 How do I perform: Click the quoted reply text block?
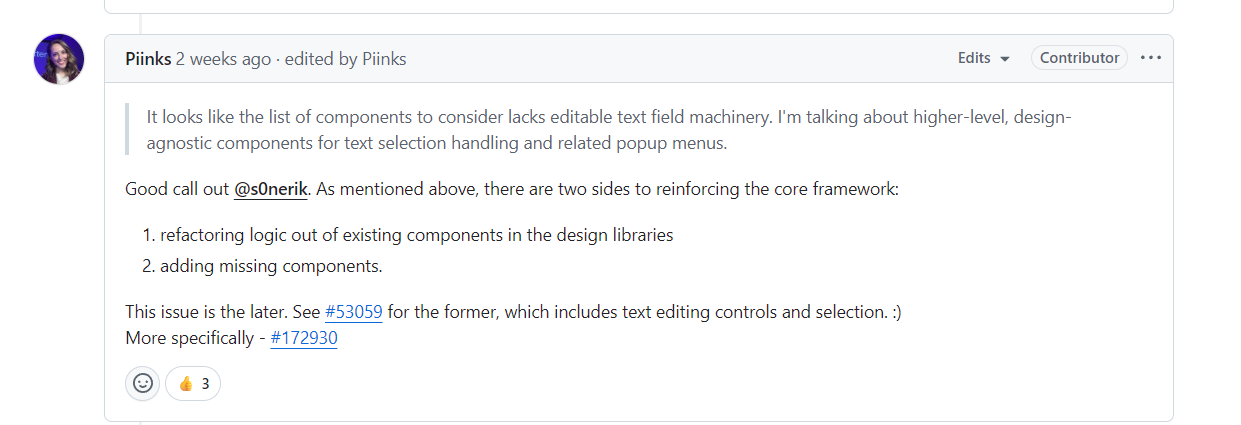608,130
